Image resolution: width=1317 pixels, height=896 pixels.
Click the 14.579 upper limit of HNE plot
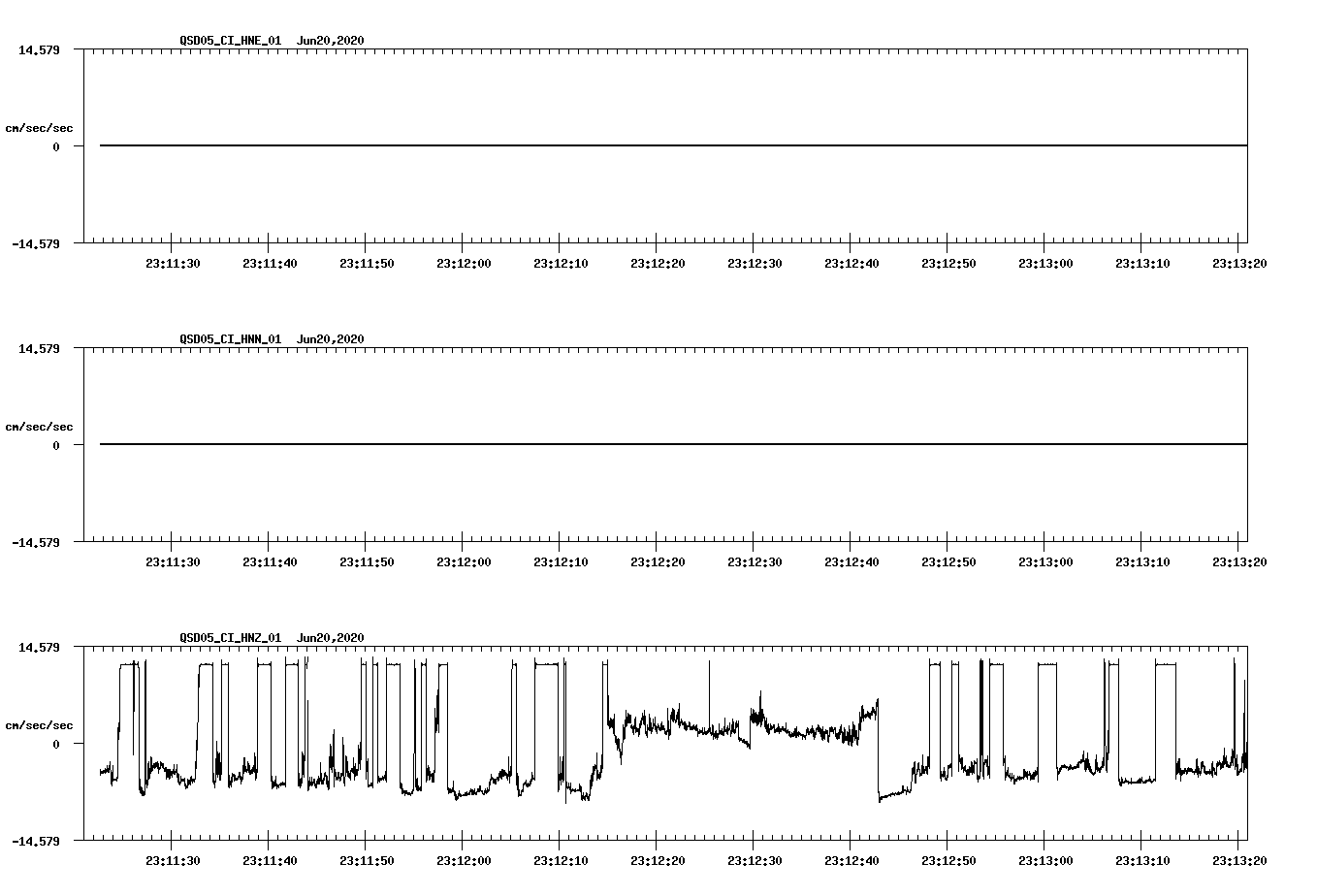[x=39, y=49]
